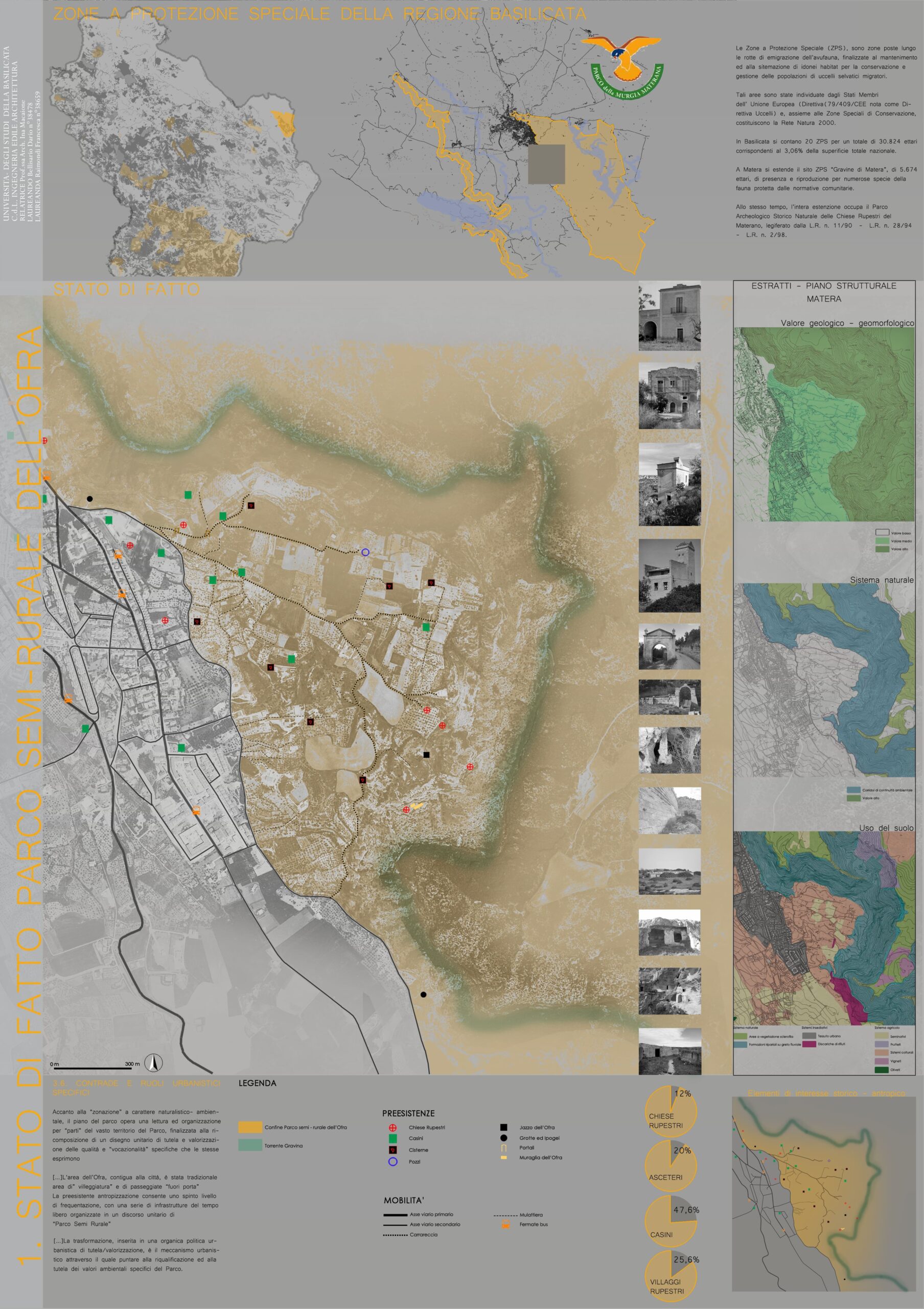Click the Chiese Rupestri red cross legend icon
Screen dimensions: 924x1309
pos(392,1127)
